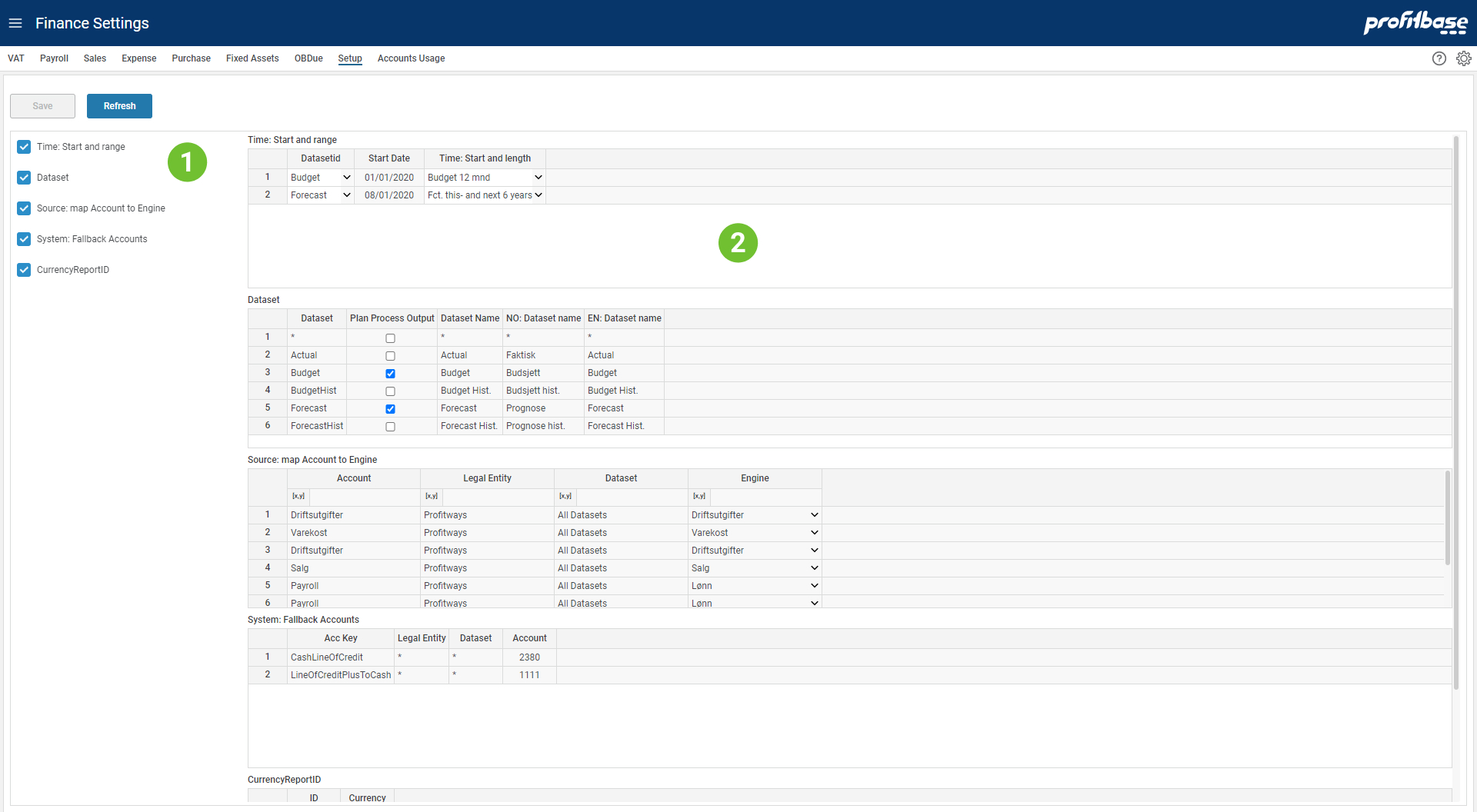1477x812 pixels.
Task: Click the Account column filter icon
Action: [298, 497]
